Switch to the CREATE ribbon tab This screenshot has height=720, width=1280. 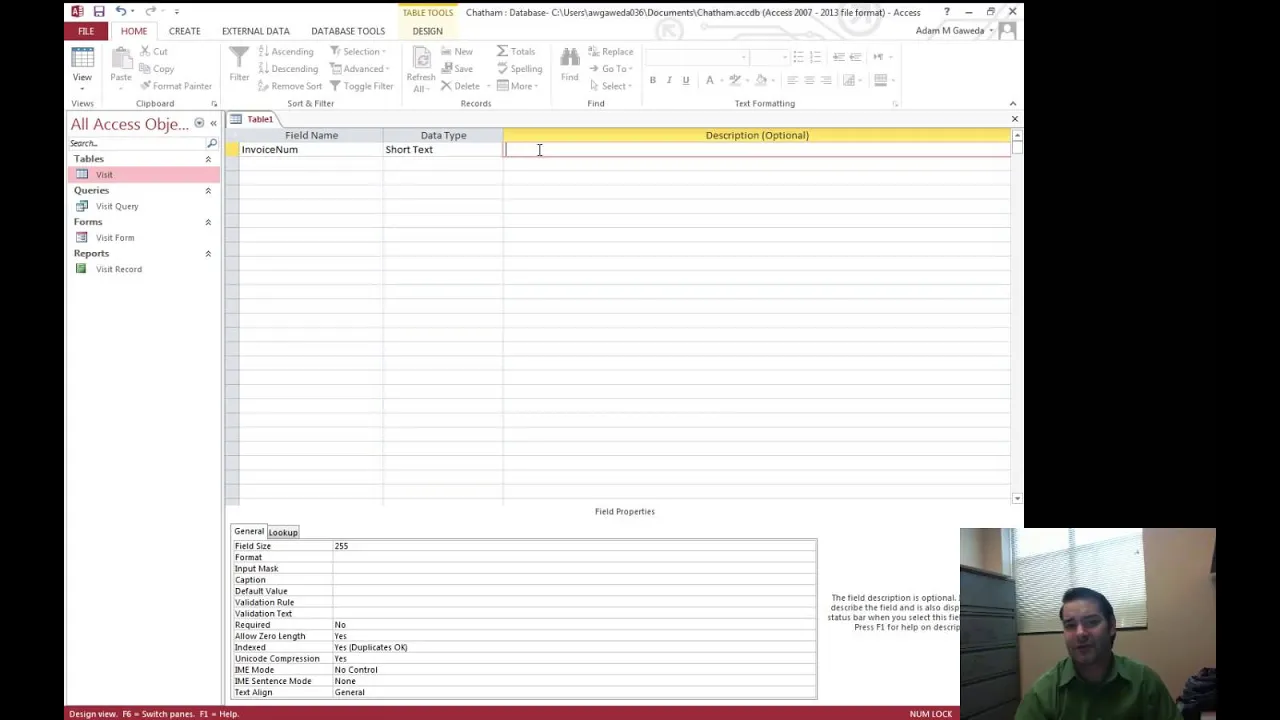184,31
